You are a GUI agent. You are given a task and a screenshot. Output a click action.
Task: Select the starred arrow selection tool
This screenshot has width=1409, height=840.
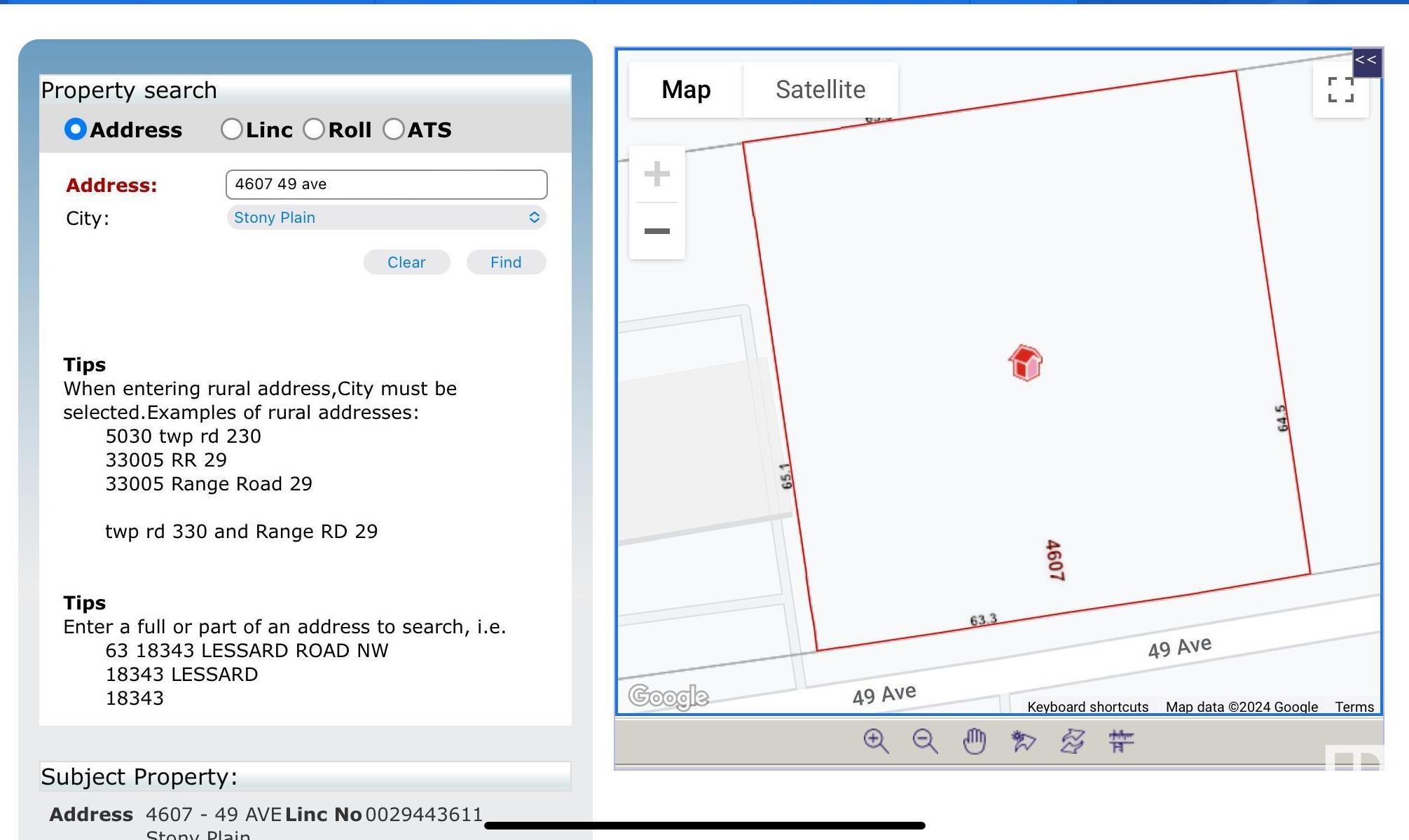click(1023, 741)
